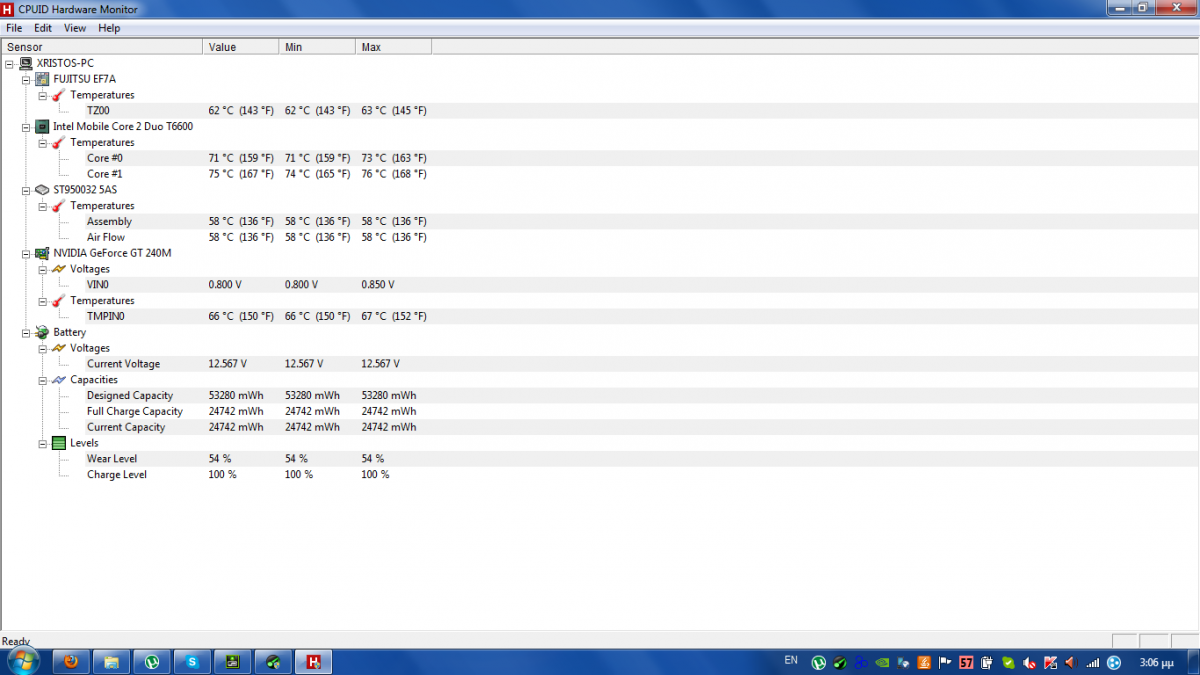Viewport: 1200px width, 675px height.
Task: Click the wireless signal bars tray icon
Action: [1093, 662]
